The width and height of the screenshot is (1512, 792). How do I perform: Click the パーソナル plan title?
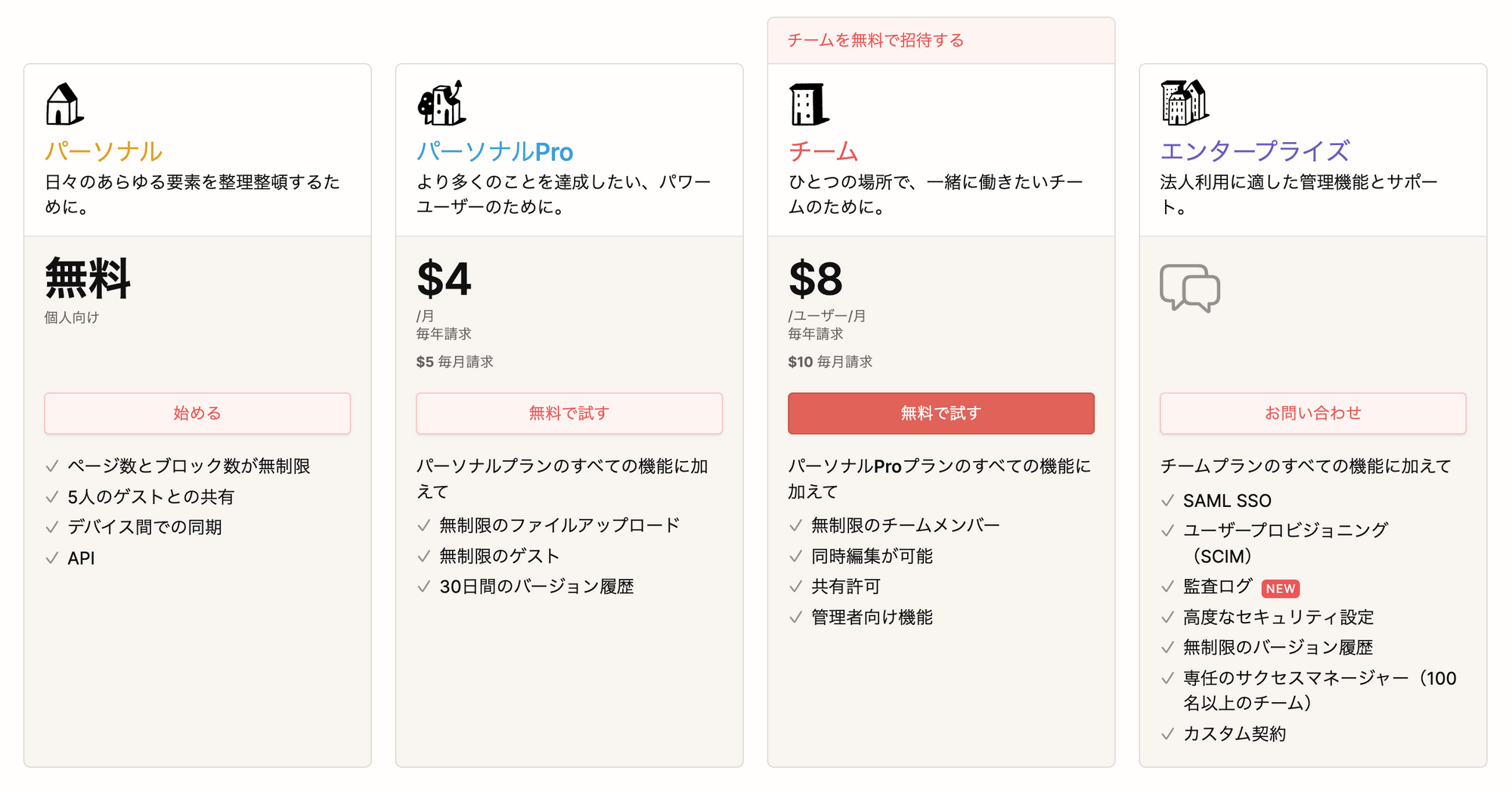click(104, 151)
